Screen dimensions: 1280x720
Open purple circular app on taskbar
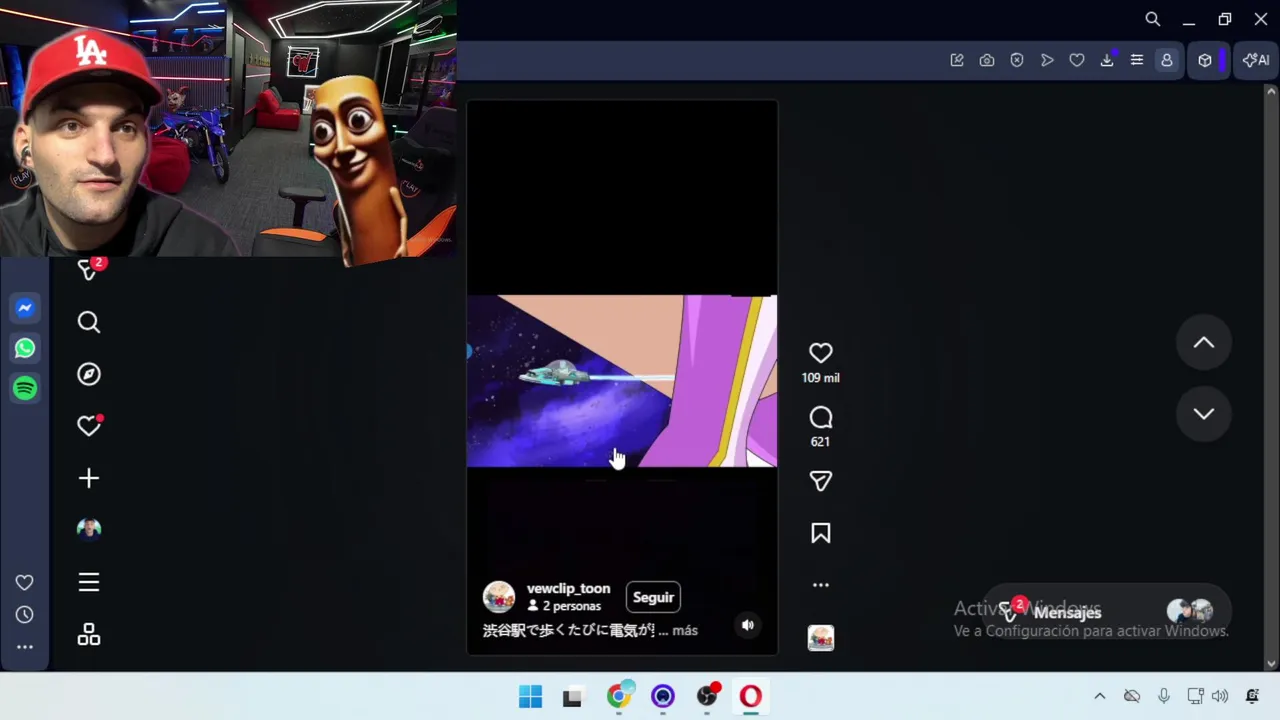pyautogui.click(x=663, y=696)
